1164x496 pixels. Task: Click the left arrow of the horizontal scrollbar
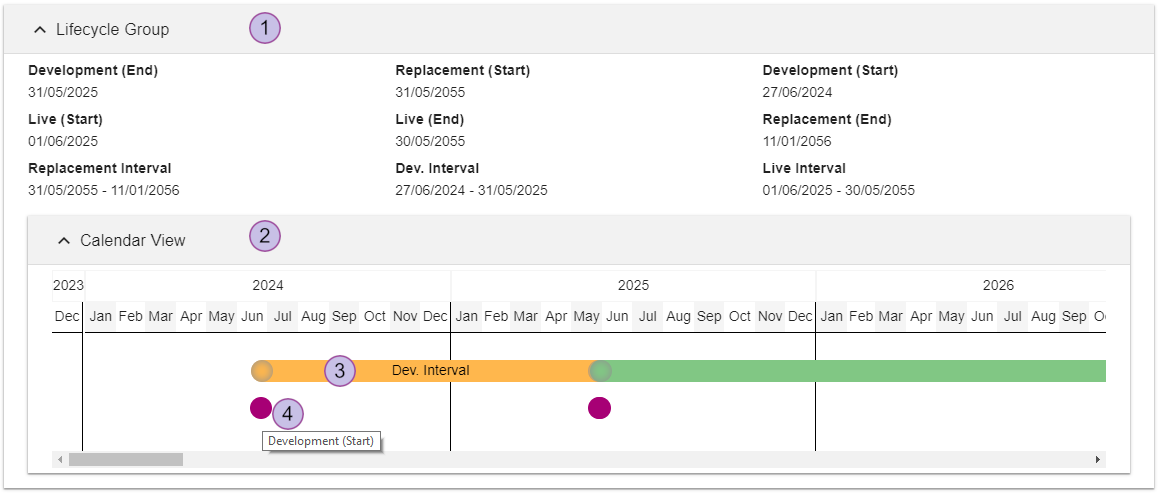(x=60, y=460)
